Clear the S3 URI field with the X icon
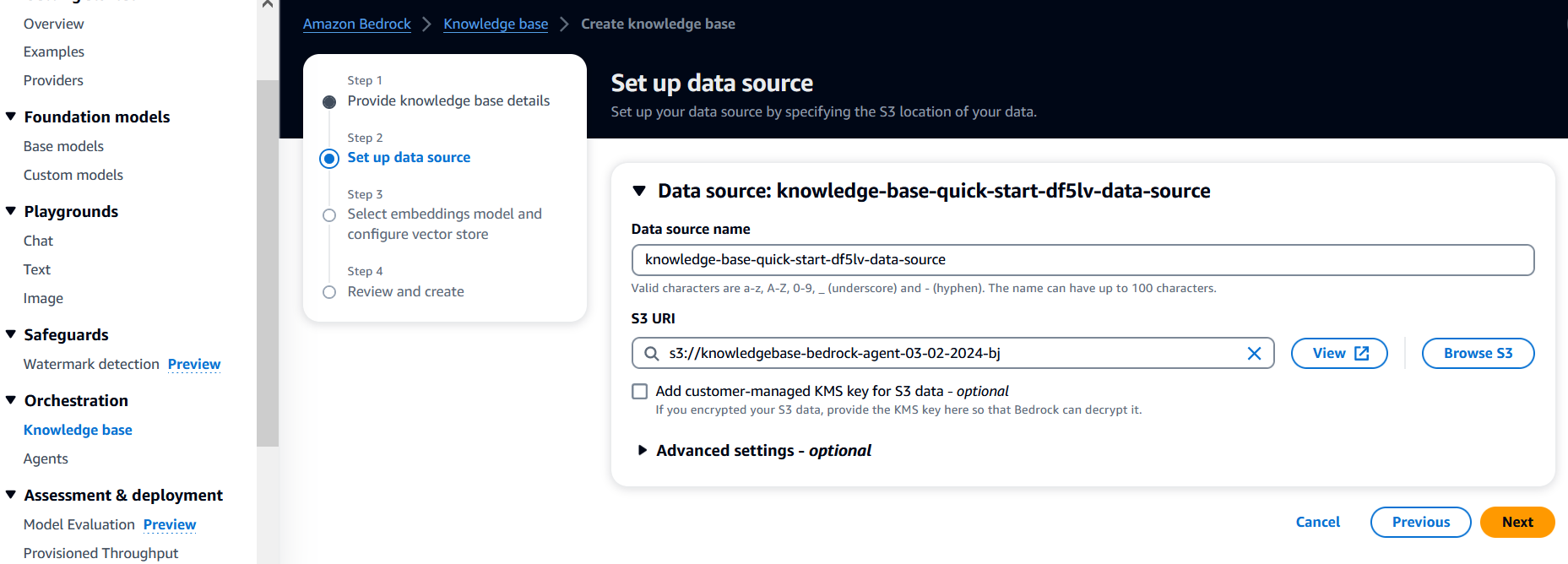The height and width of the screenshot is (564, 1568). pyautogui.click(x=1254, y=354)
